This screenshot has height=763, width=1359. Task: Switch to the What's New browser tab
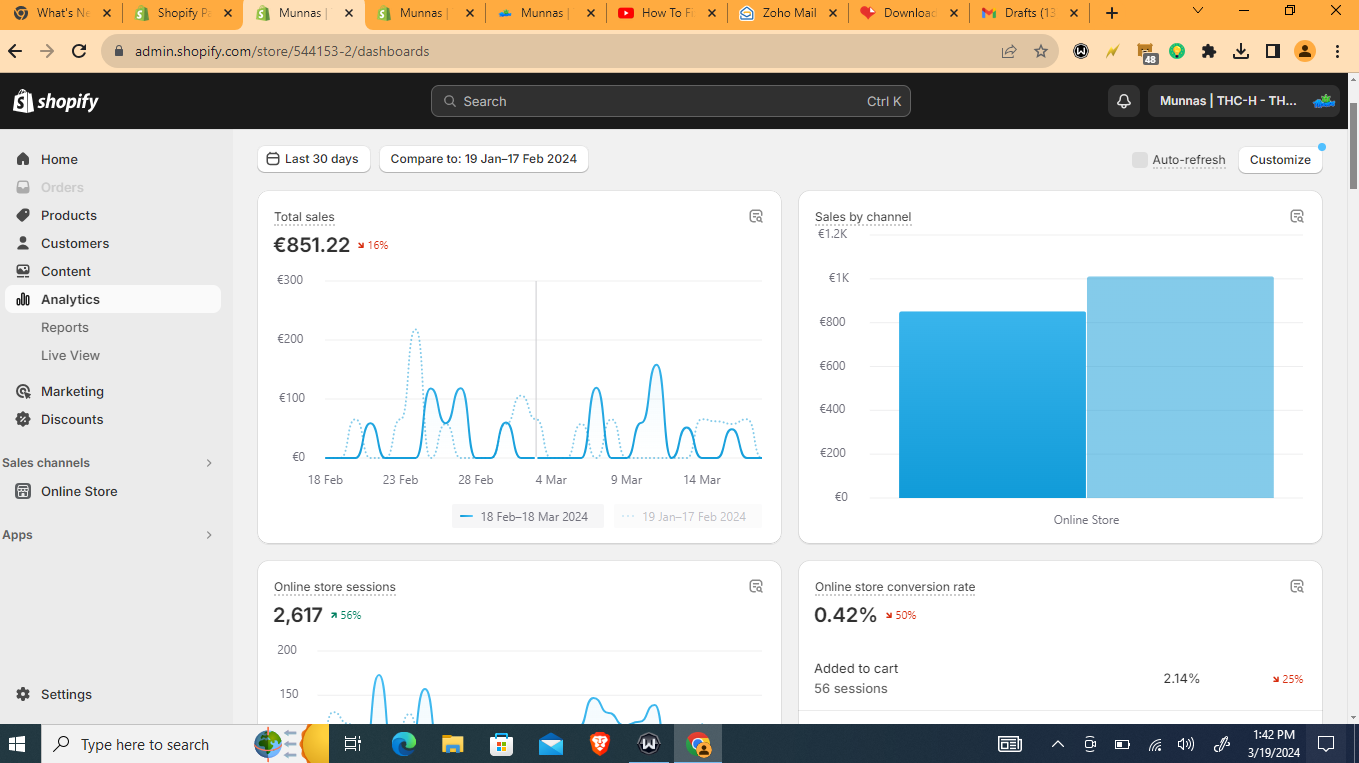[x=62, y=13]
